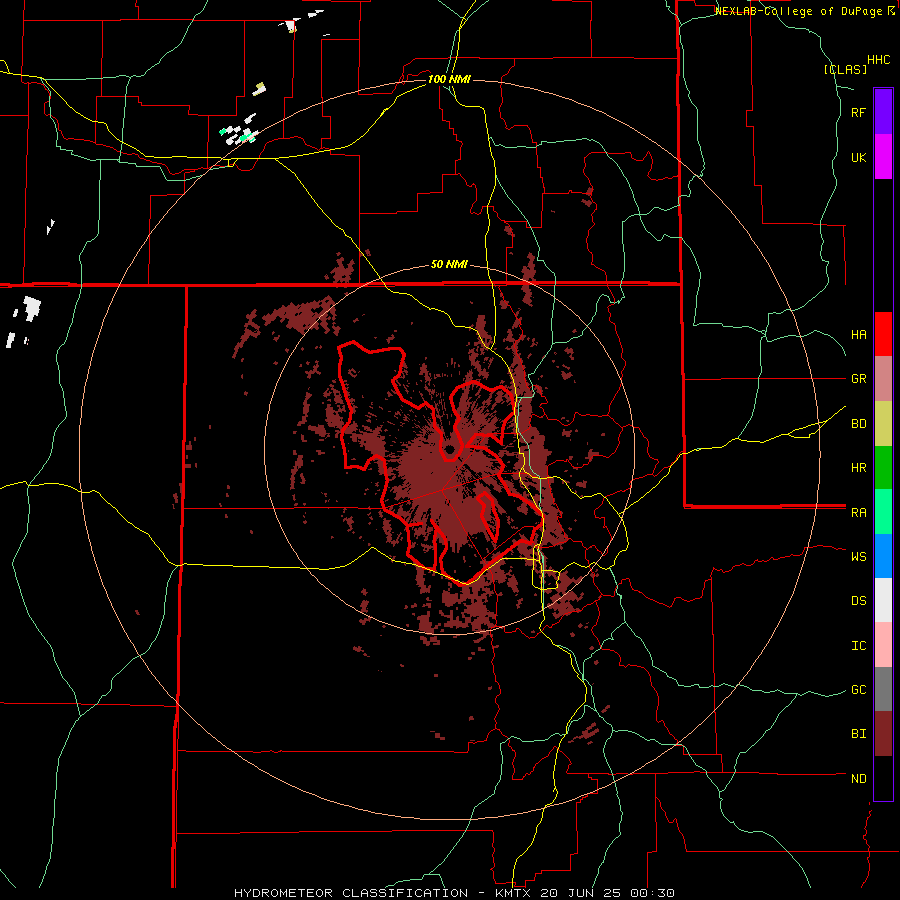
Task: Click the UK legend label
Action: pos(859,157)
